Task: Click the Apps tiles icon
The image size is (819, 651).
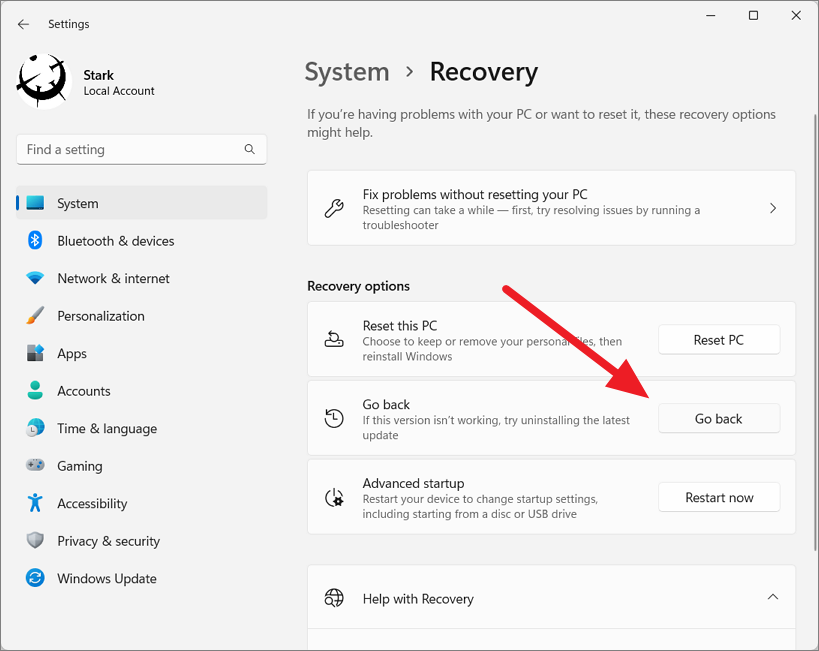Action: [x=35, y=353]
